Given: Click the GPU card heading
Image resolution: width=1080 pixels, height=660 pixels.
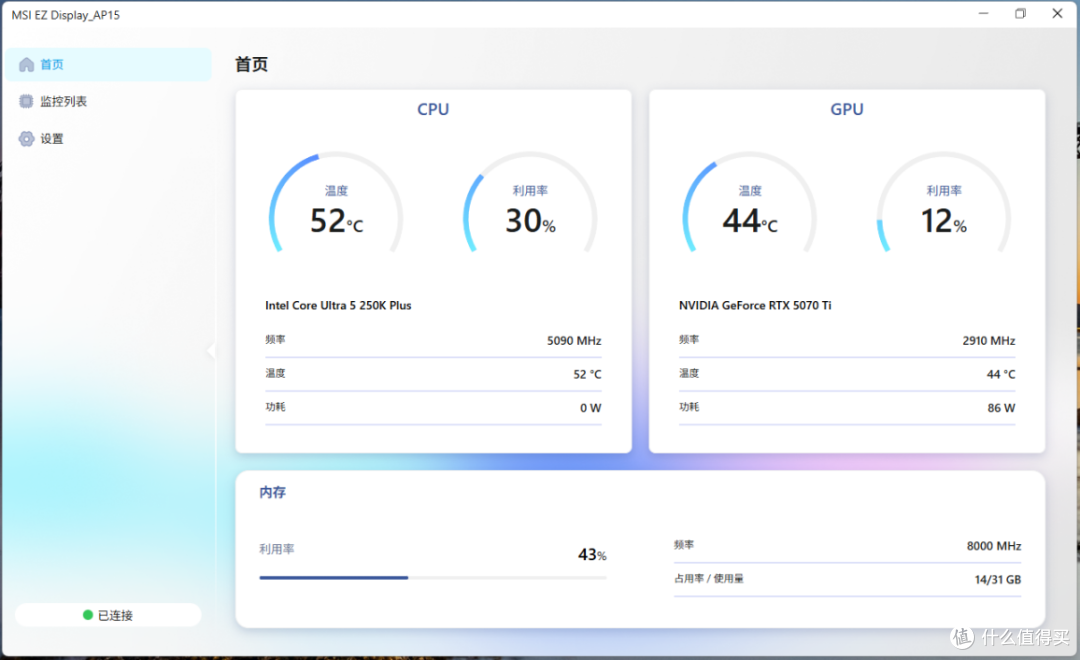Looking at the screenshot, I should [847, 109].
